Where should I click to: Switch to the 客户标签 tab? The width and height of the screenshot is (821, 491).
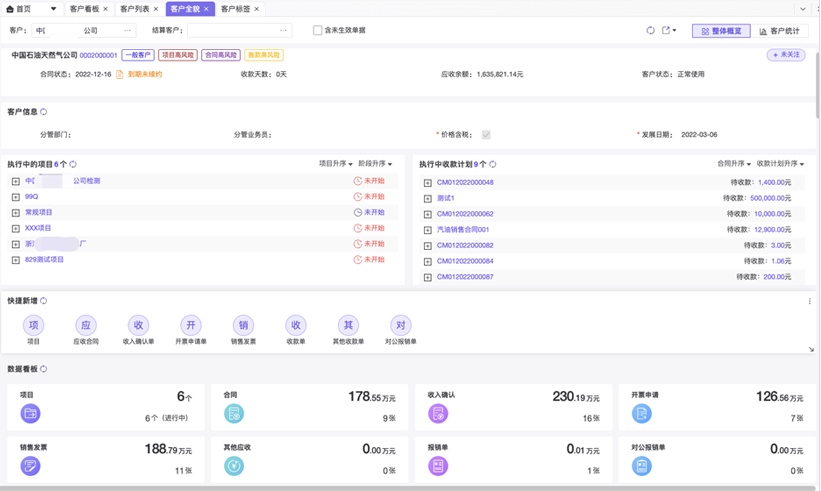(x=236, y=9)
